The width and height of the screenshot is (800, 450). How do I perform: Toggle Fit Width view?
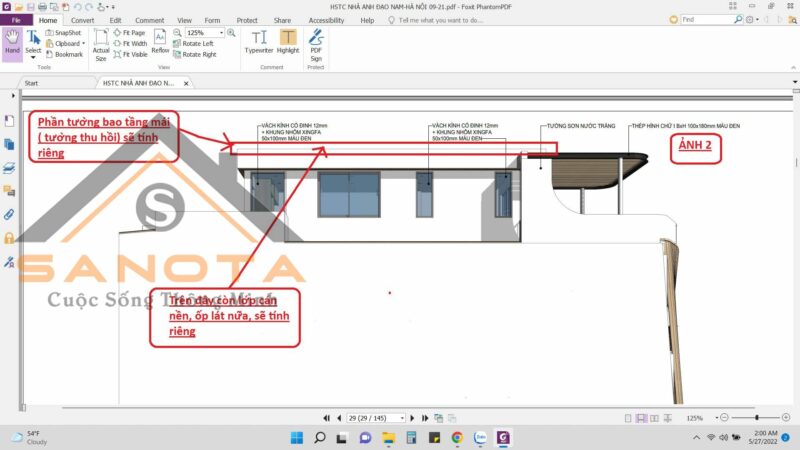click(x=133, y=44)
